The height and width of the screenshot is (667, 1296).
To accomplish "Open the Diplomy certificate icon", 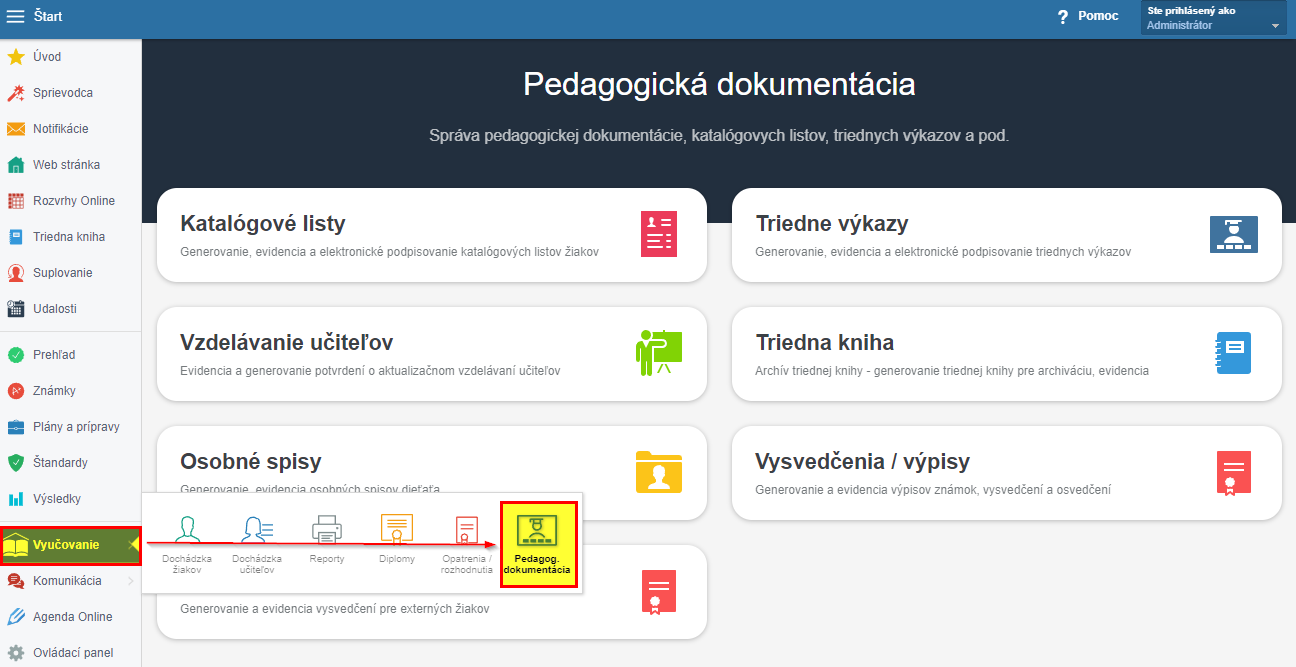I will (x=397, y=529).
